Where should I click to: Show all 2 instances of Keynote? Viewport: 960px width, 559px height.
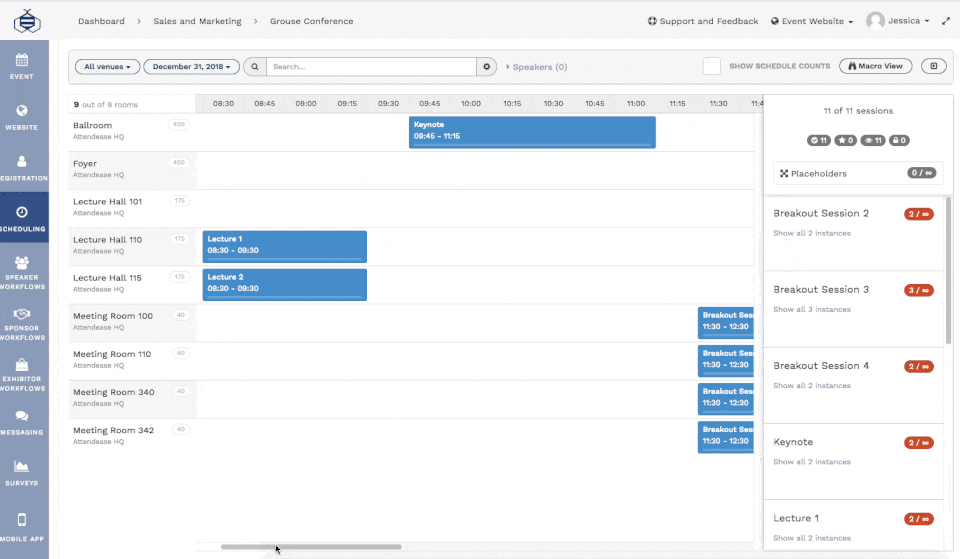(x=812, y=462)
